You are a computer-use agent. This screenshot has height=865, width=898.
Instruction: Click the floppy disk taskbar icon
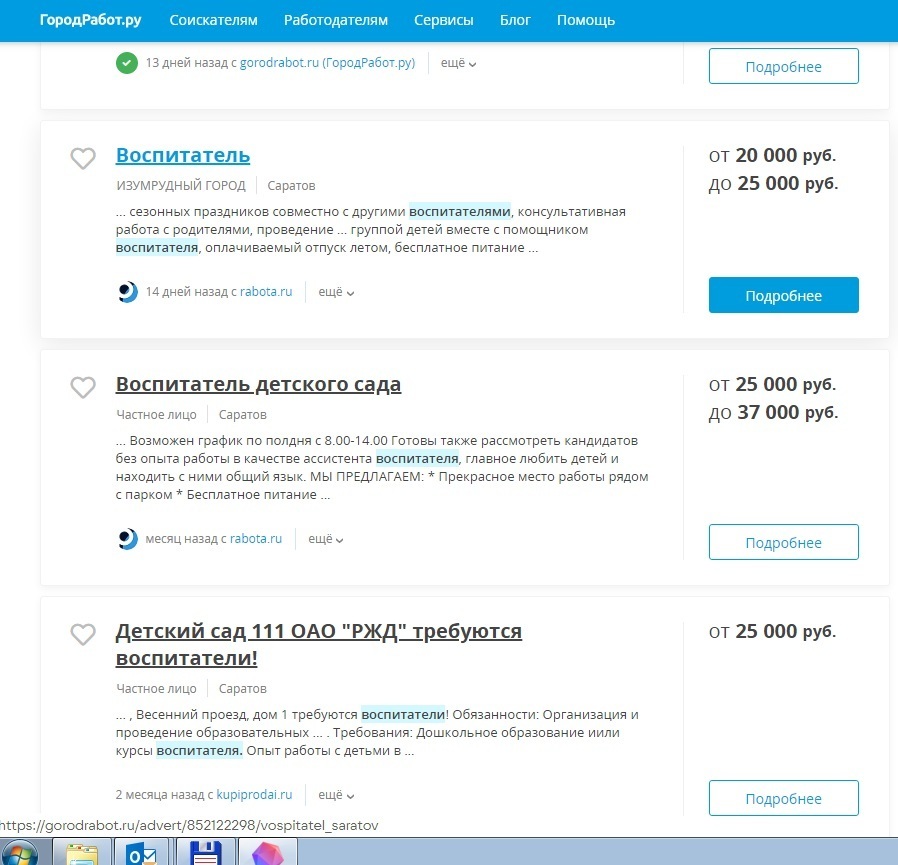coord(205,853)
